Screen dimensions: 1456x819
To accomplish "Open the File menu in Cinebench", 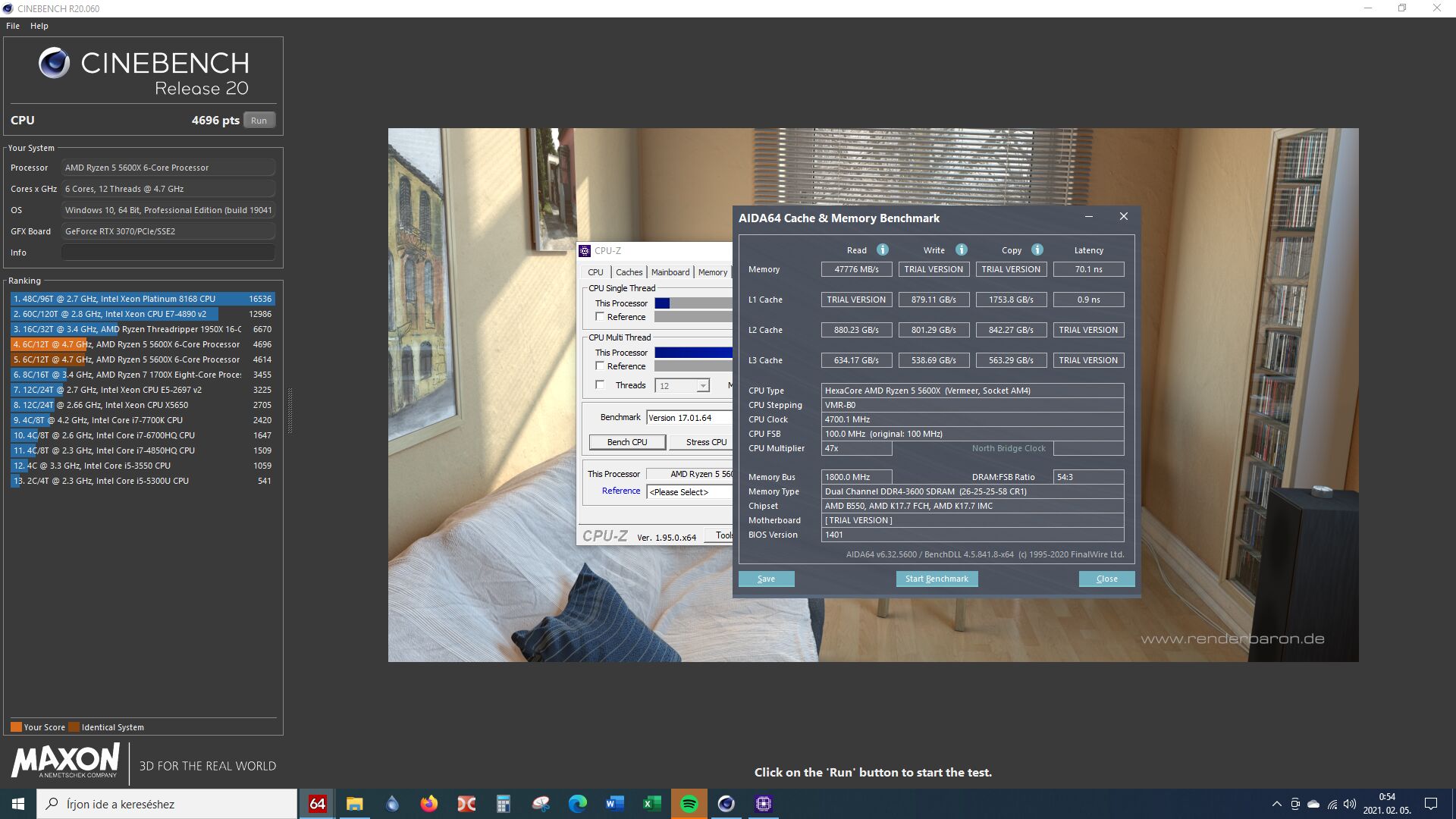I will [13, 26].
